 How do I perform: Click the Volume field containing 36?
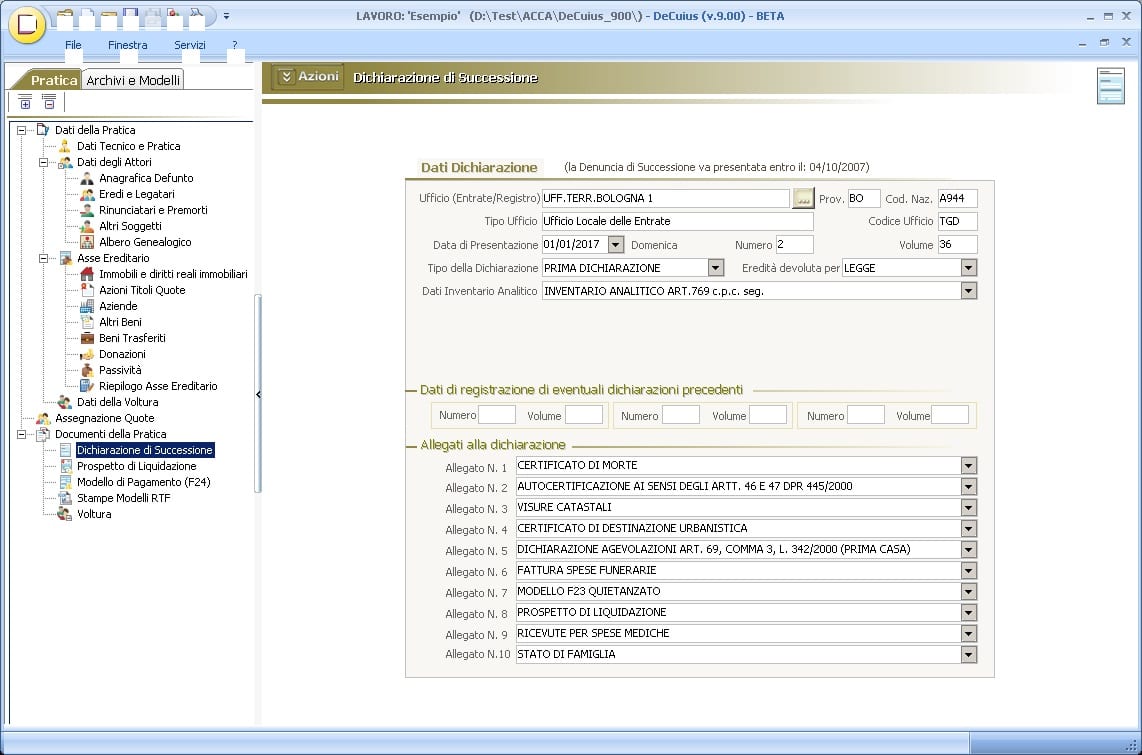(958, 245)
